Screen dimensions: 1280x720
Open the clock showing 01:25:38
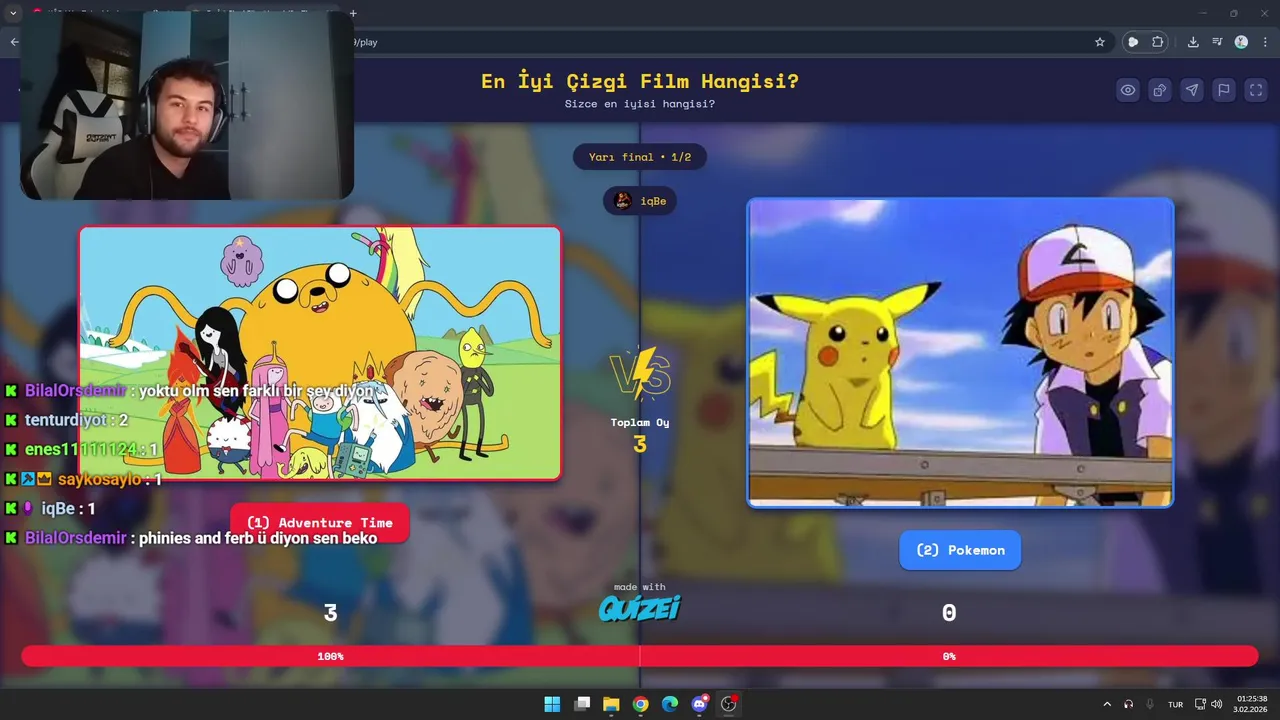click(x=1252, y=704)
